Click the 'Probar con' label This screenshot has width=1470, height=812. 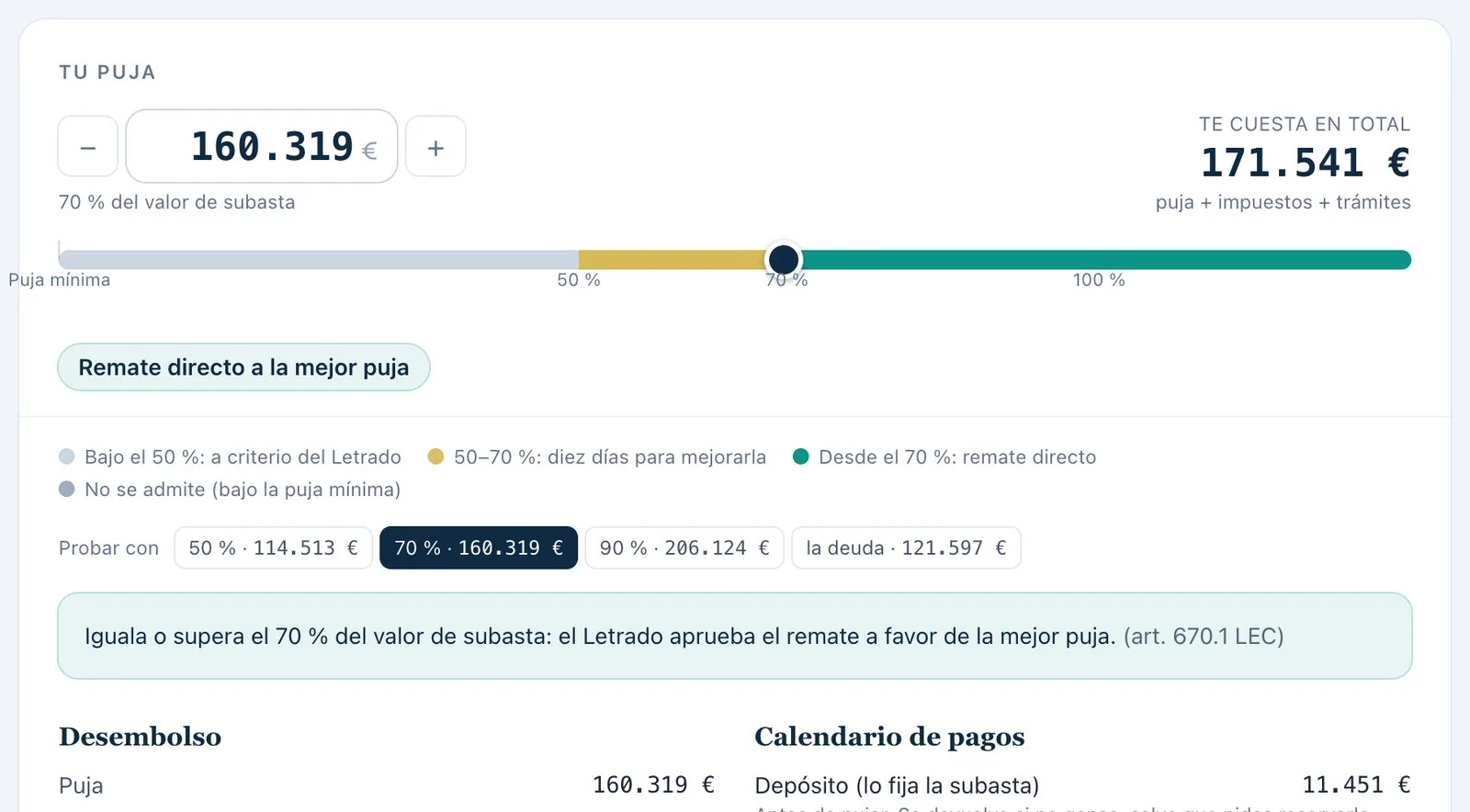(x=108, y=548)
